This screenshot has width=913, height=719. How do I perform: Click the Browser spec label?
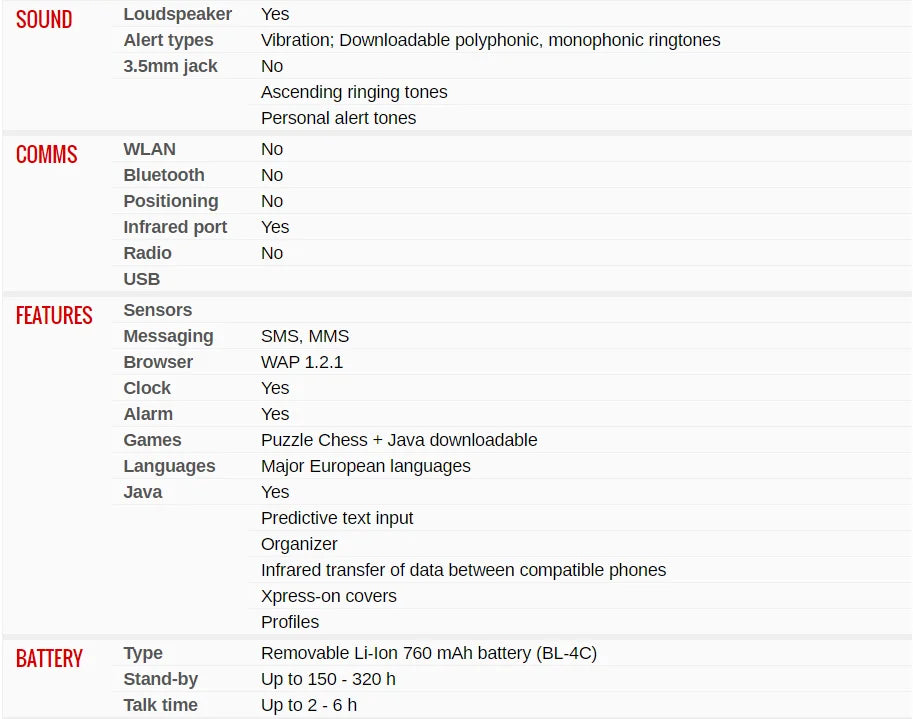pyautogui.click(x=158, y=362)
